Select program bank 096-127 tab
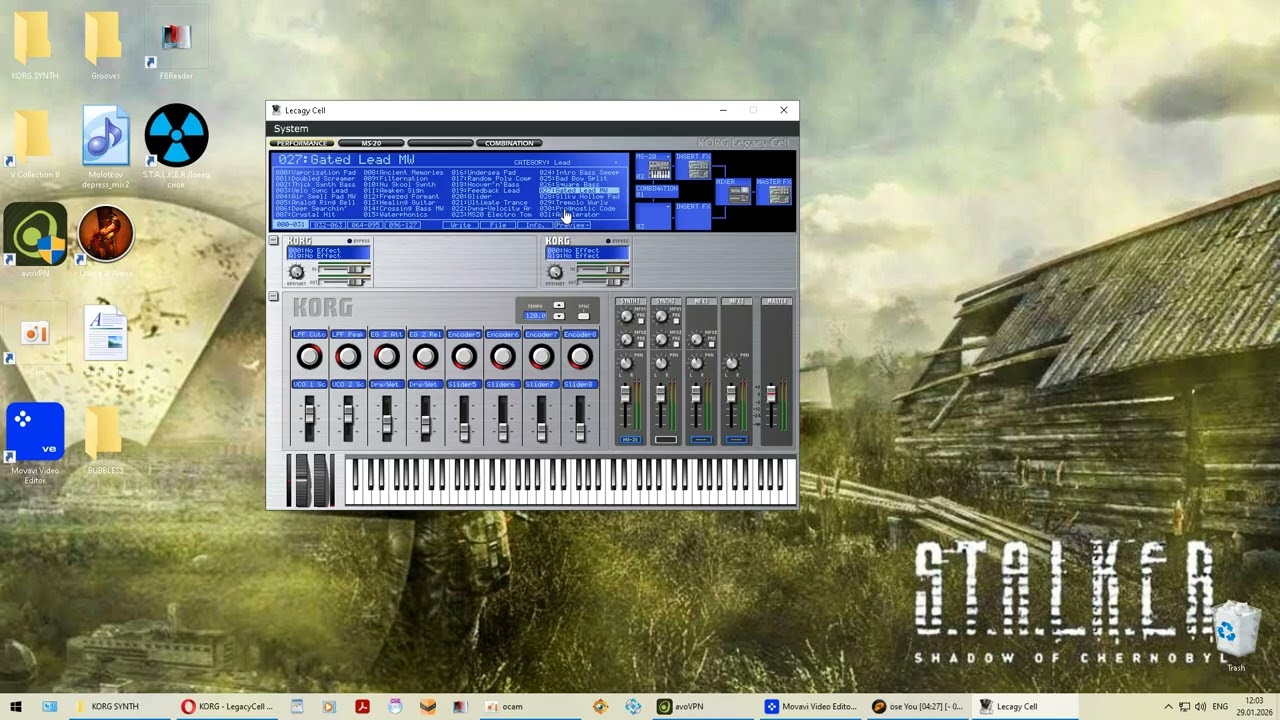1280x720 pixels. pyautogui.click(x=402, y=225)
